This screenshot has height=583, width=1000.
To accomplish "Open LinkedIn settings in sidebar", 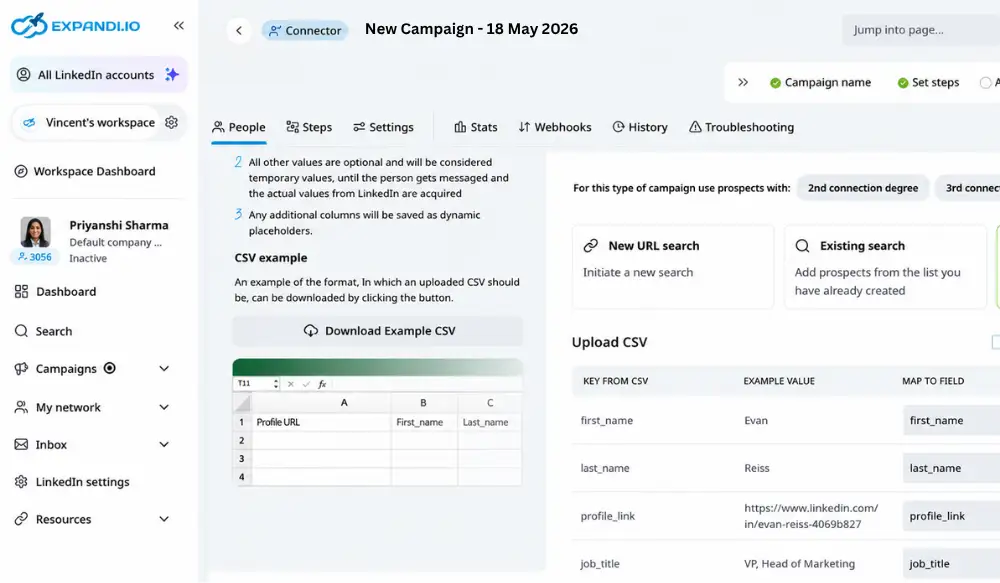I will click(73, 482).
